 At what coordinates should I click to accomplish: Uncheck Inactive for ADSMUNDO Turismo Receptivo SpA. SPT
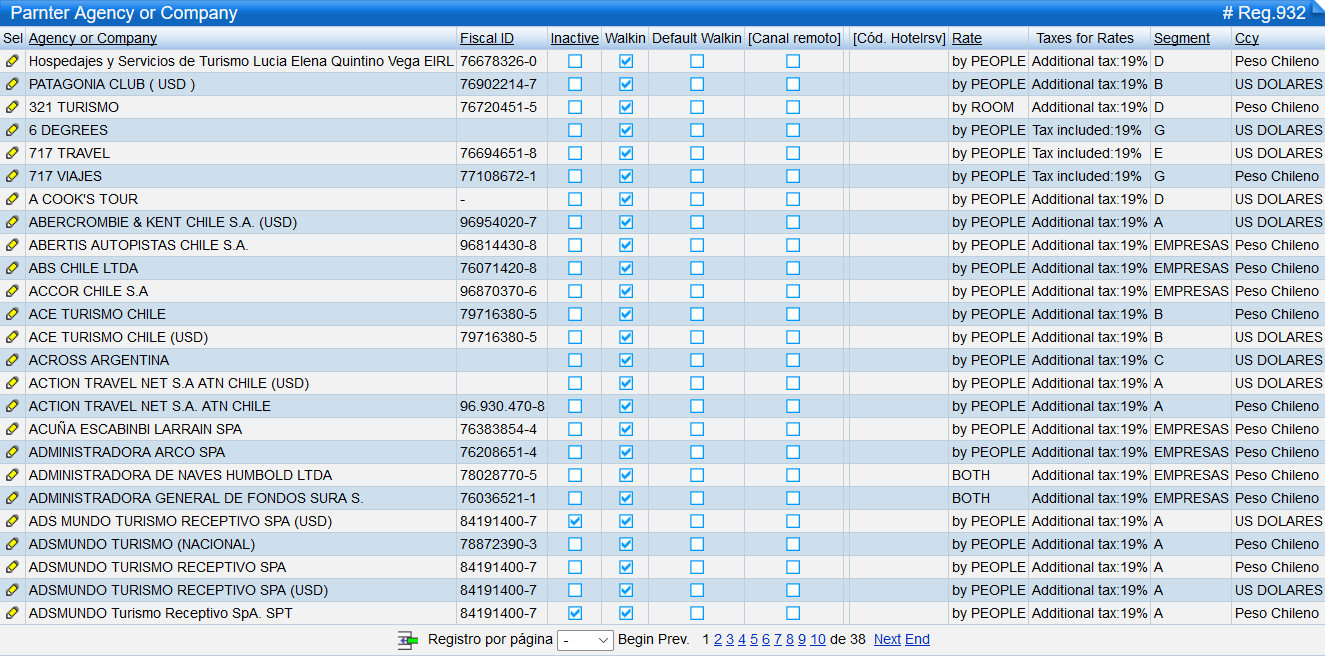[x=575, y=613]
